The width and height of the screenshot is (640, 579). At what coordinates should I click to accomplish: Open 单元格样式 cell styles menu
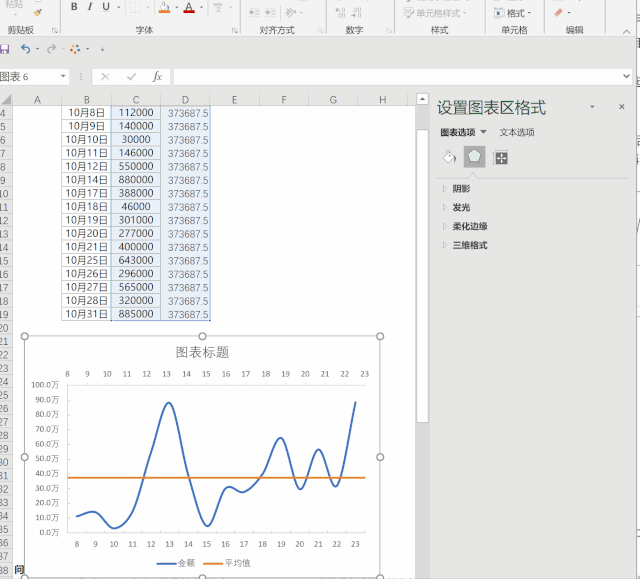click(435, 13)
